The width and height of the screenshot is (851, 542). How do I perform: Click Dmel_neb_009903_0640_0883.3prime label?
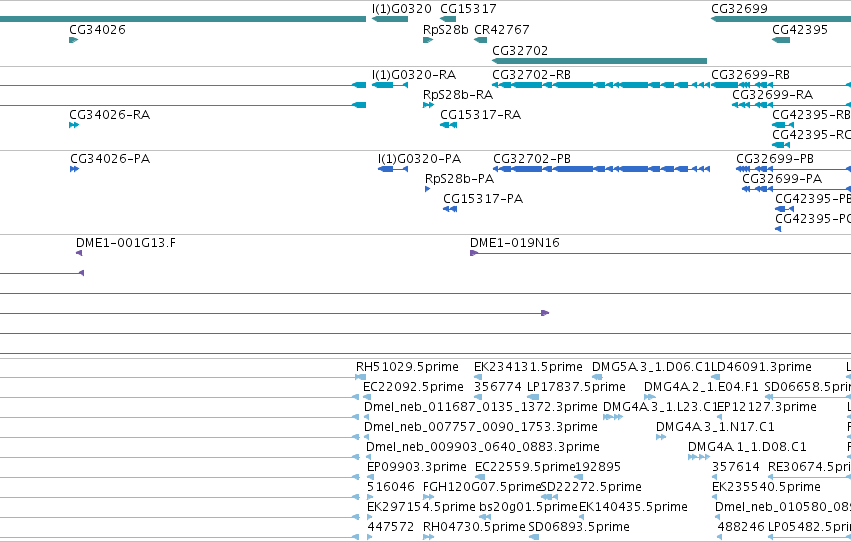tap(482, 448)
